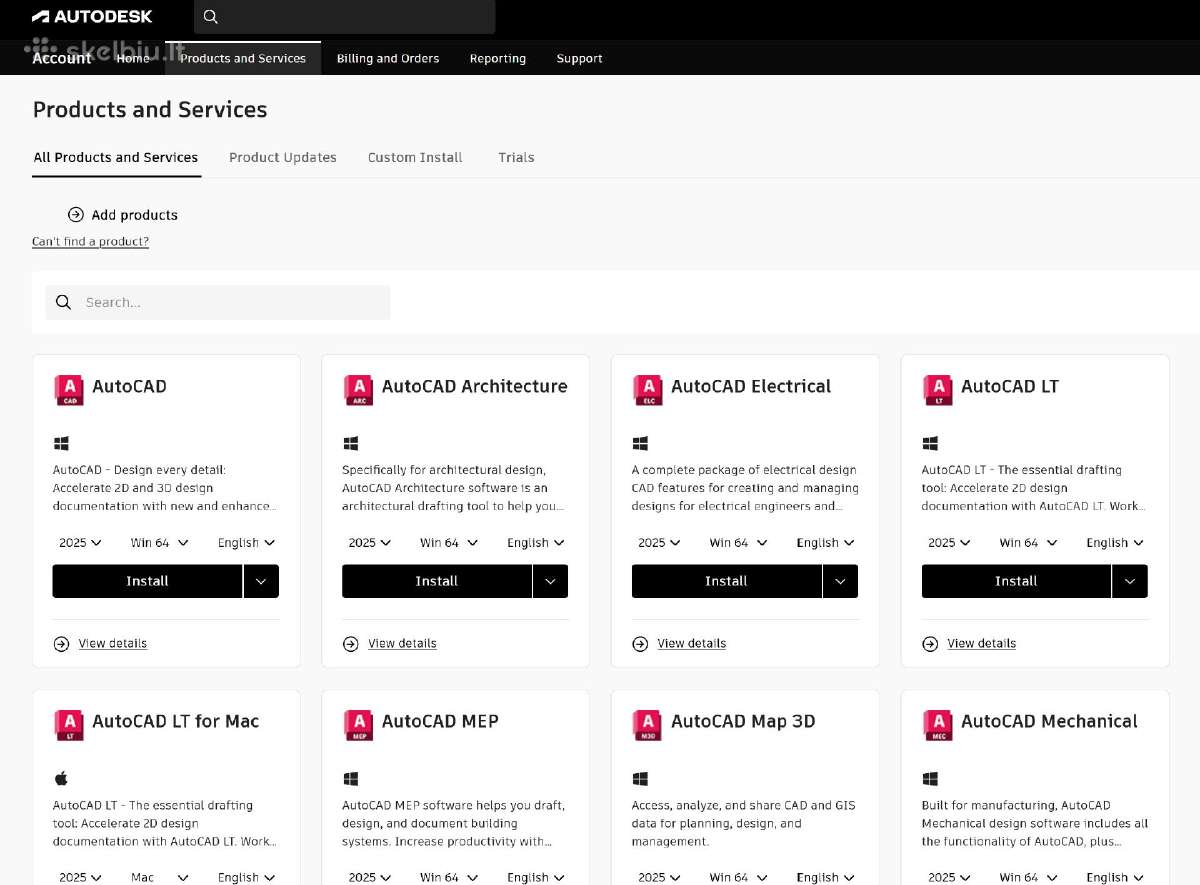Click the Windows logo under AutoCAD
Viewport: 1200px width, 885px height.
coord(61,443)
